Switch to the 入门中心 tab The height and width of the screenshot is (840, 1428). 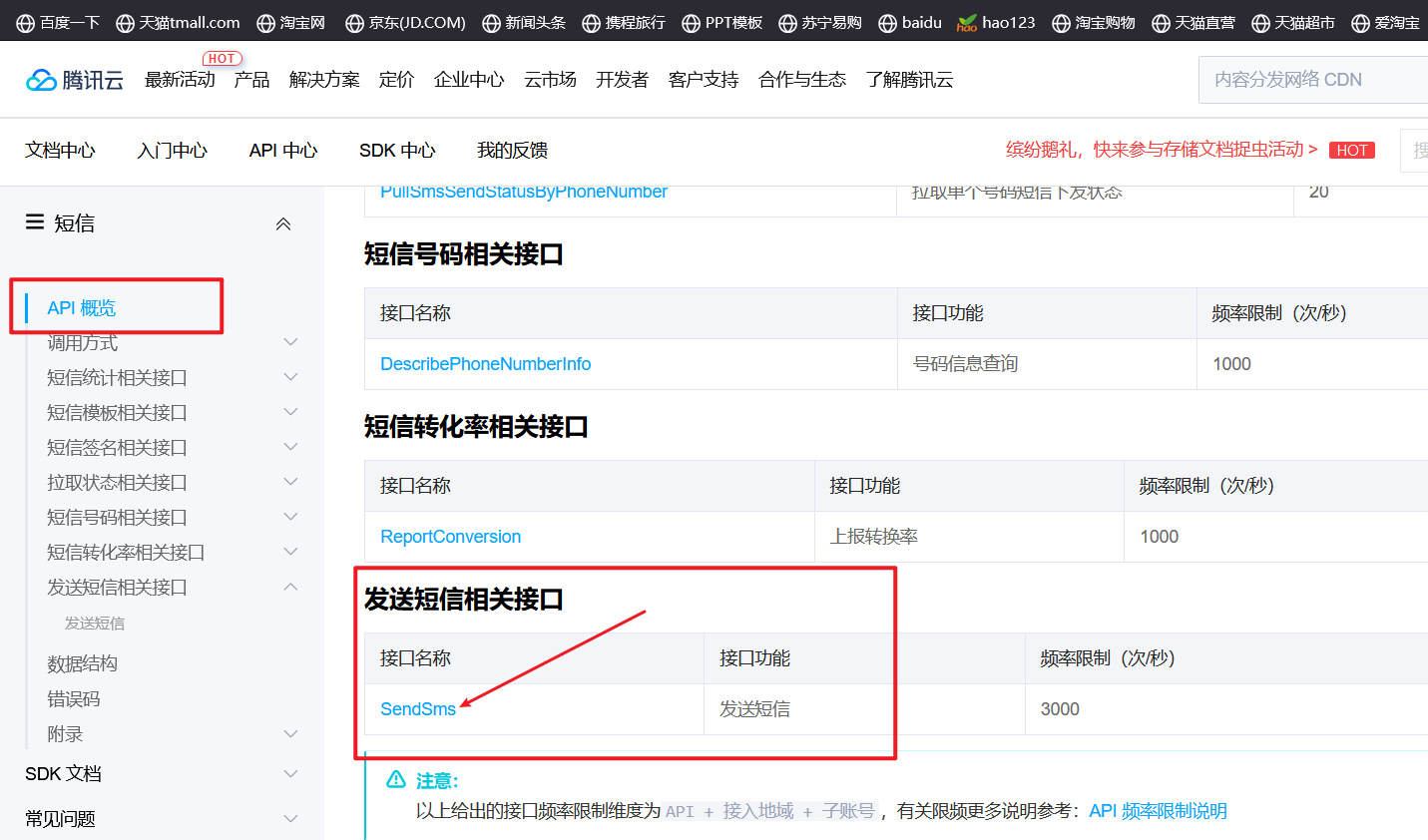173,151
